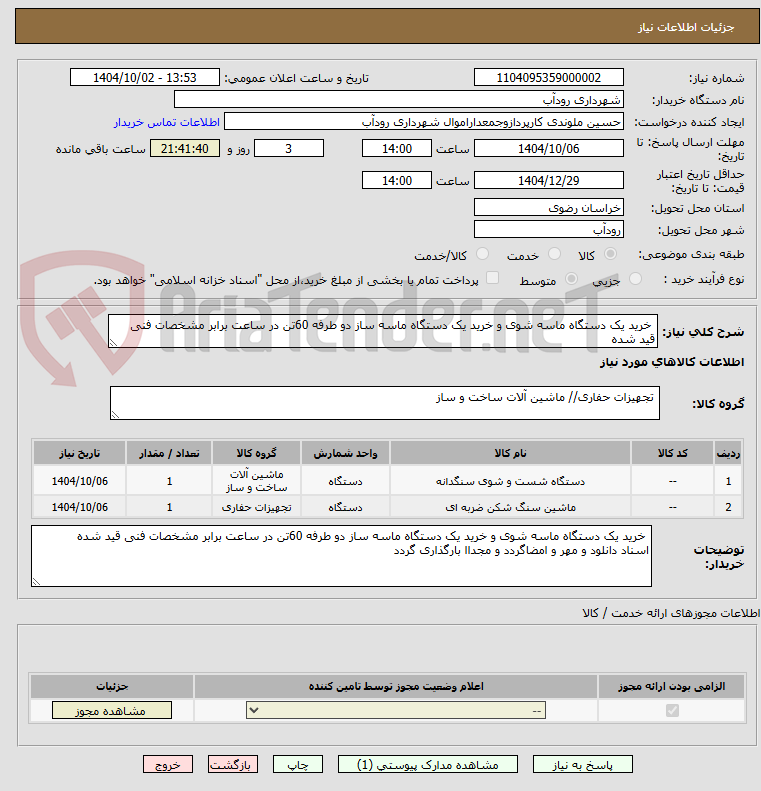Click the خروج exit button

coord(168,764)
